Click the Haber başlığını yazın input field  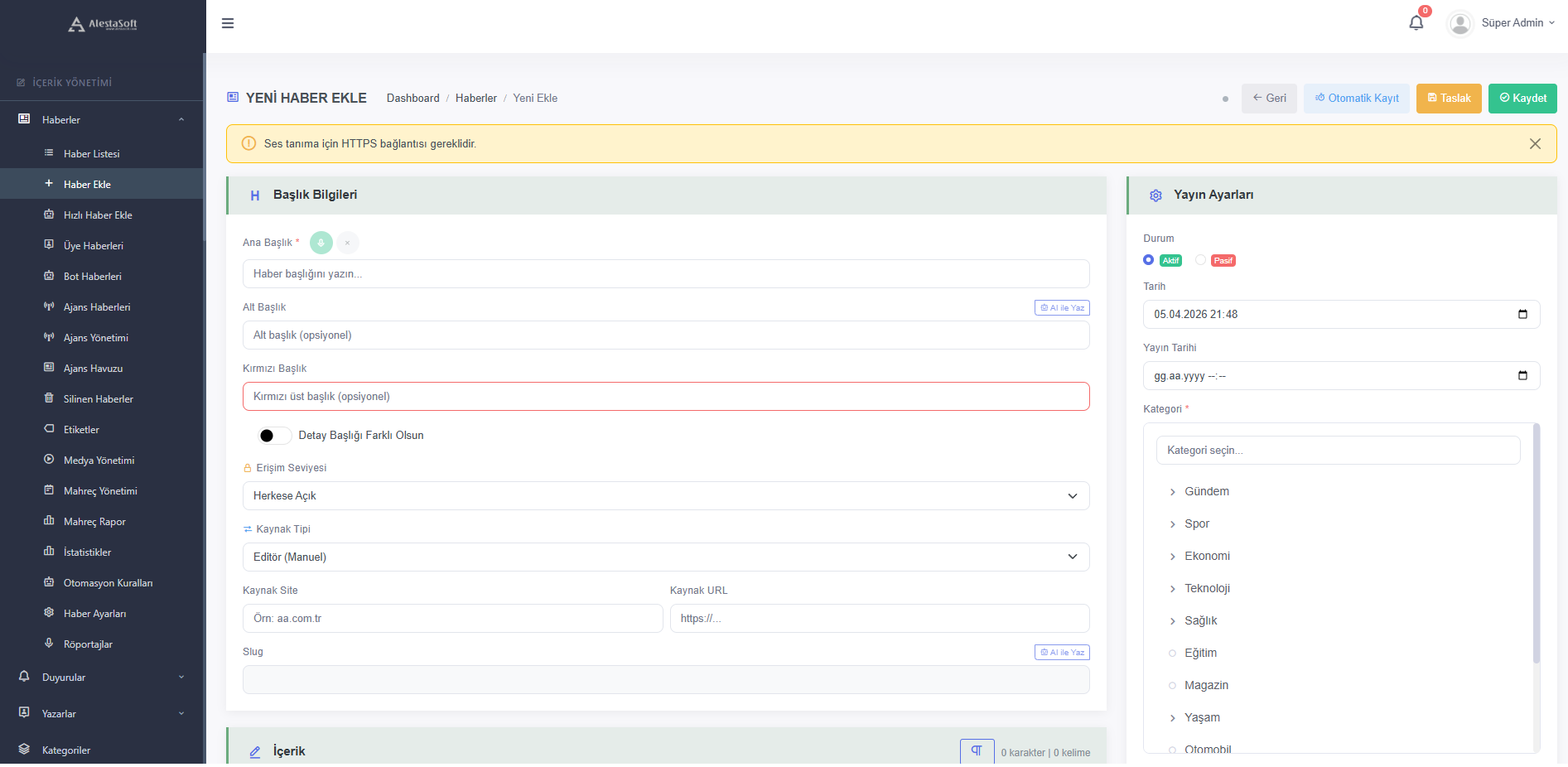point(665,274)
